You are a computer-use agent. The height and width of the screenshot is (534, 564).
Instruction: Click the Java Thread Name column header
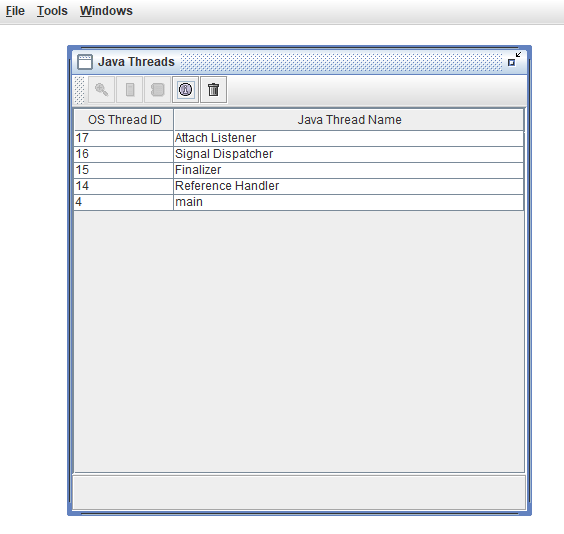(349, 120)
